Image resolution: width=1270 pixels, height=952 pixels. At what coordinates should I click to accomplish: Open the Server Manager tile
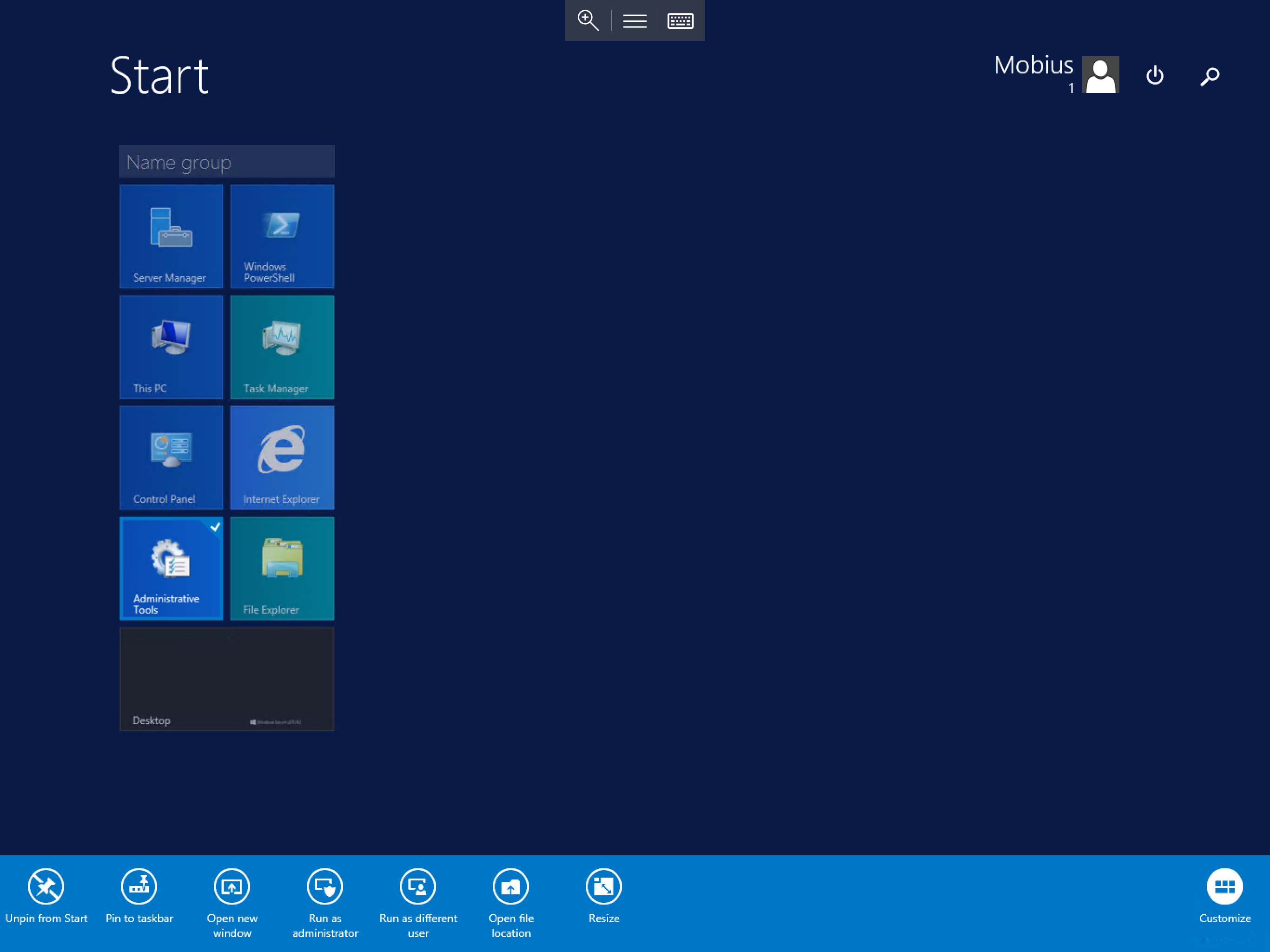171,236
